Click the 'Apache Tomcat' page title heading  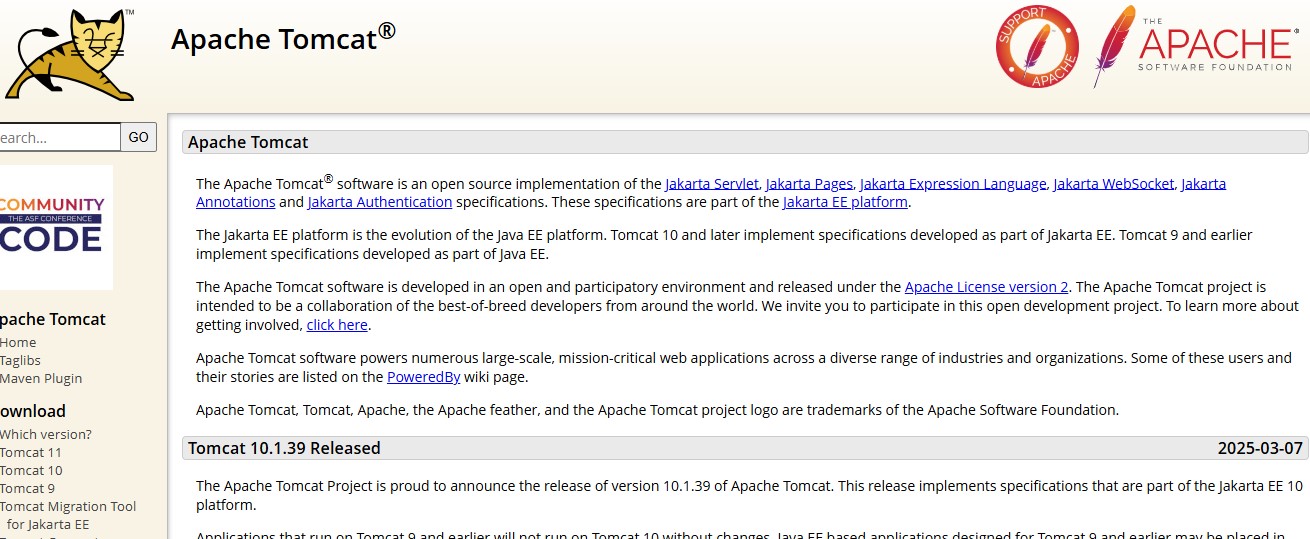tap(283, 37)
